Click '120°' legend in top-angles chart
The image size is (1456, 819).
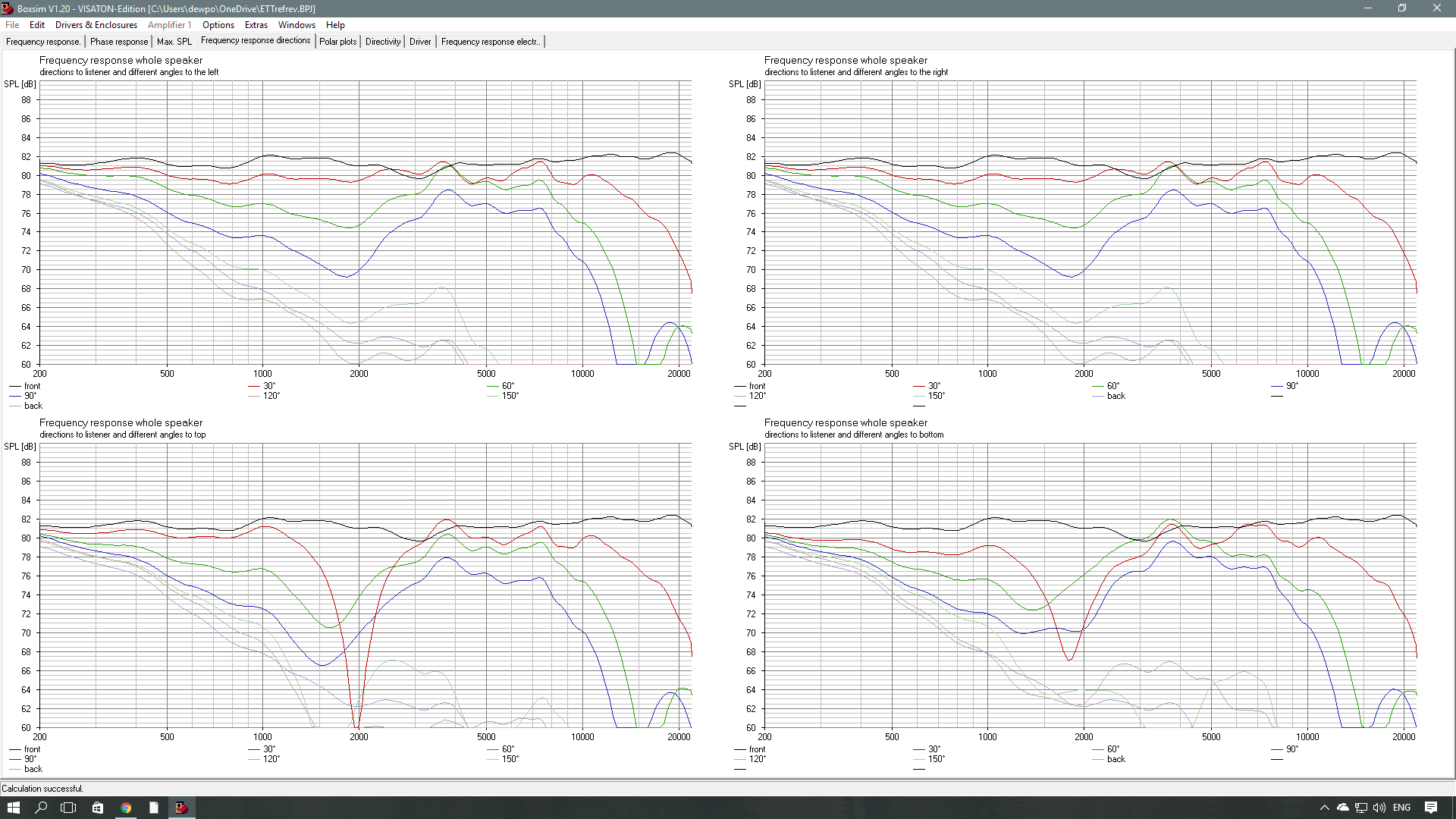(265, 759)
